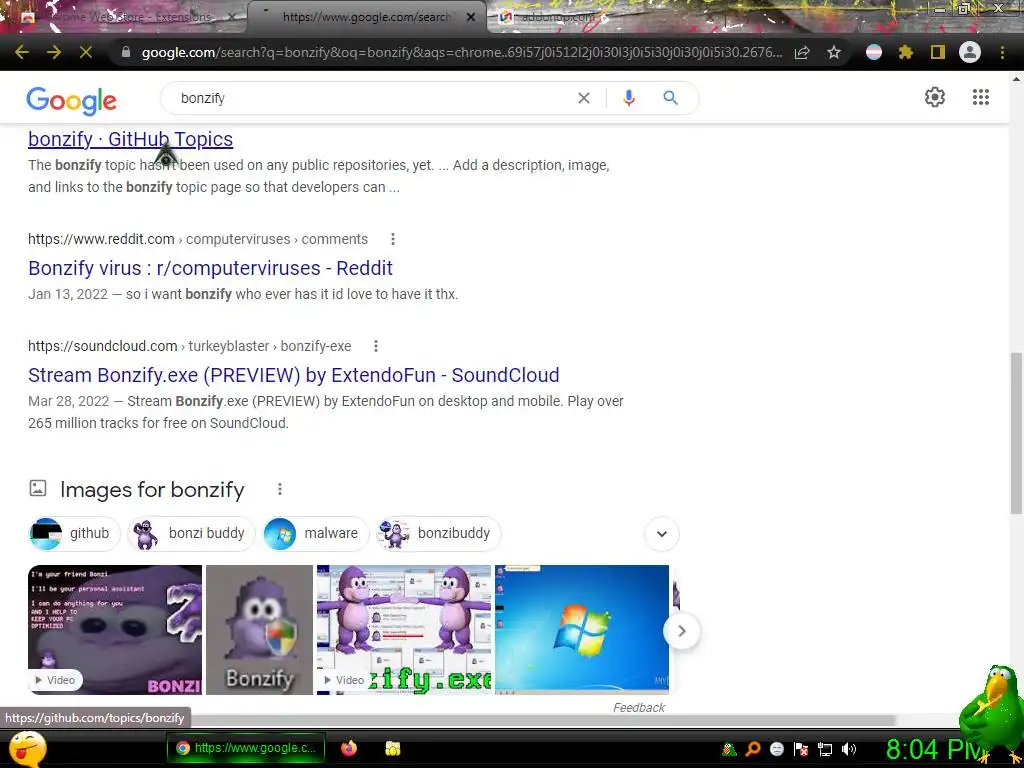Image resolution: width=1024 pixels, height=768 pixels.
Task: Click the address bar URL
Action: pos(460,52)
